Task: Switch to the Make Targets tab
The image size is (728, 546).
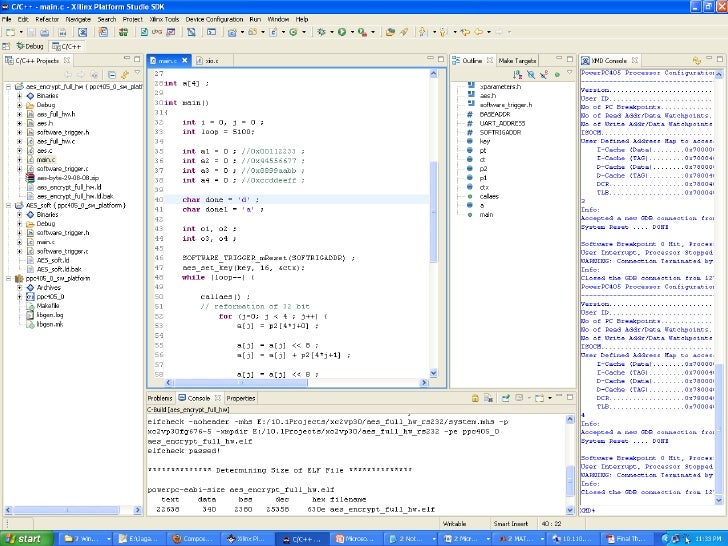Action: click(x=518, y=60)
